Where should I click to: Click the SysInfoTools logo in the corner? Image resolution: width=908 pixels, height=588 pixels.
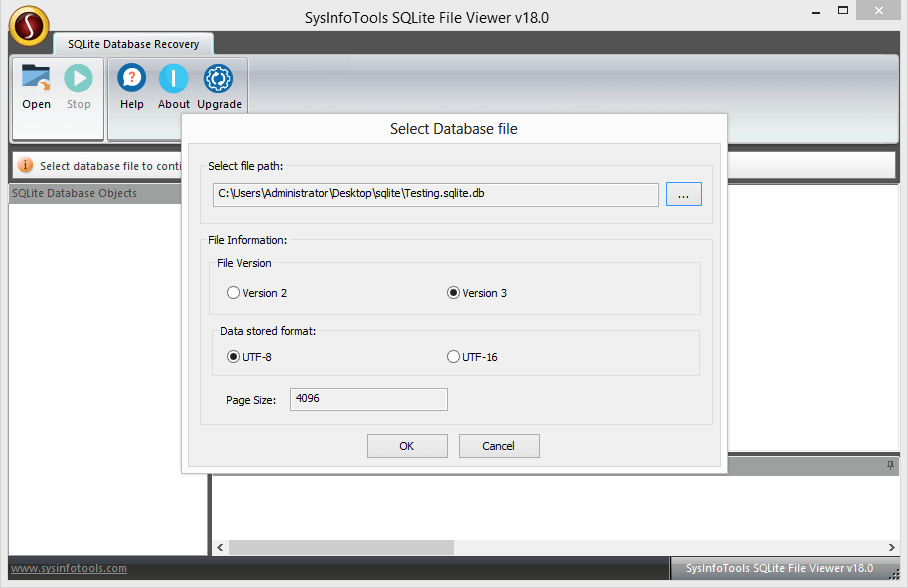(x=28, y=26)
